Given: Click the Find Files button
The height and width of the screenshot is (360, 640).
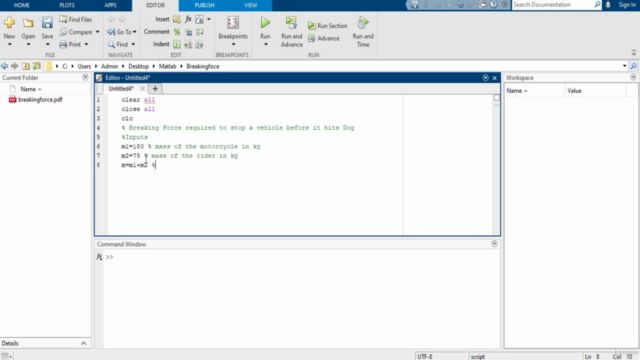Looking at the screenshot, I should tap(76, 19).
